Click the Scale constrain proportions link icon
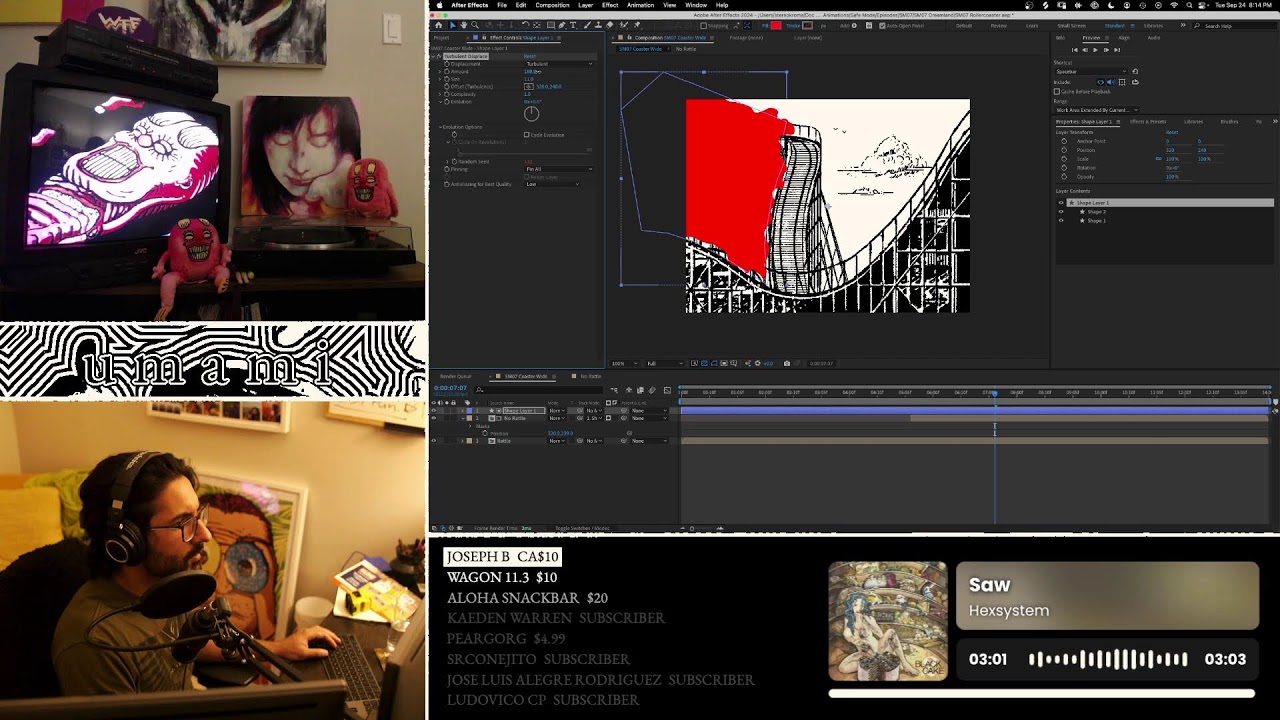Screen dimensions: 1280x720 (x=1159, y=159)
